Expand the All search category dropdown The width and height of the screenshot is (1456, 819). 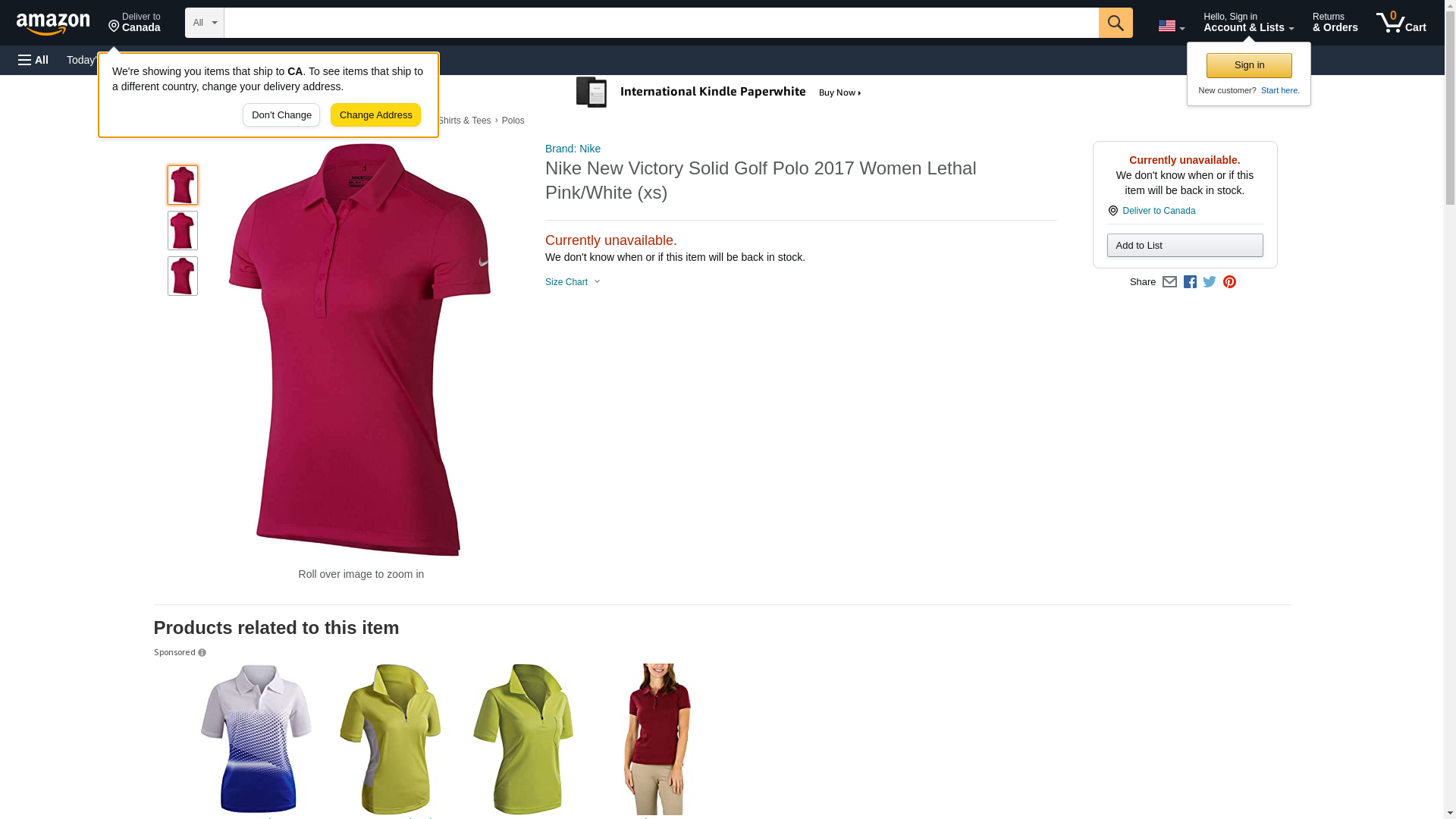204,23
